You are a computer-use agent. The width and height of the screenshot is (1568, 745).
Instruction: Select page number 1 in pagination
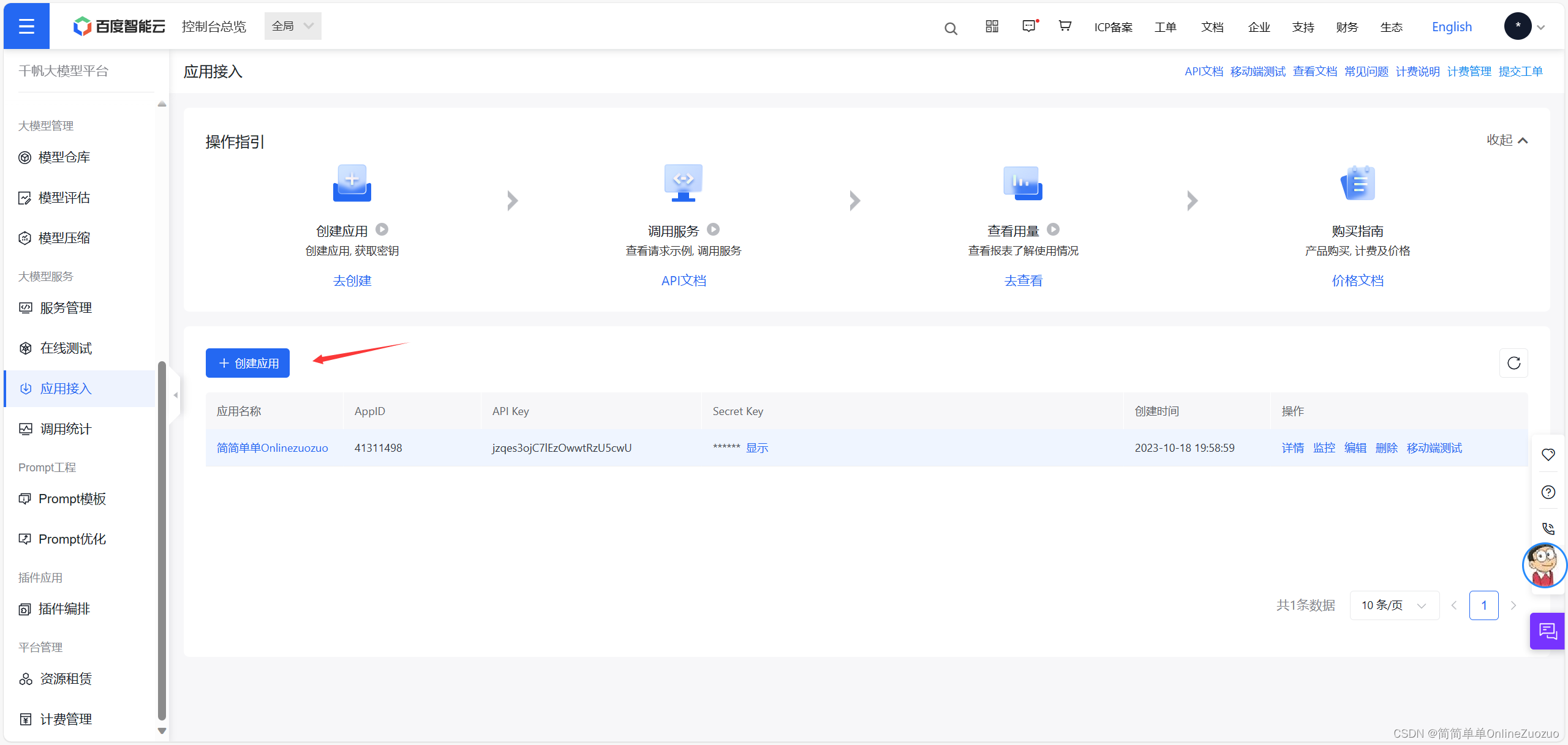coord(1484,605)
